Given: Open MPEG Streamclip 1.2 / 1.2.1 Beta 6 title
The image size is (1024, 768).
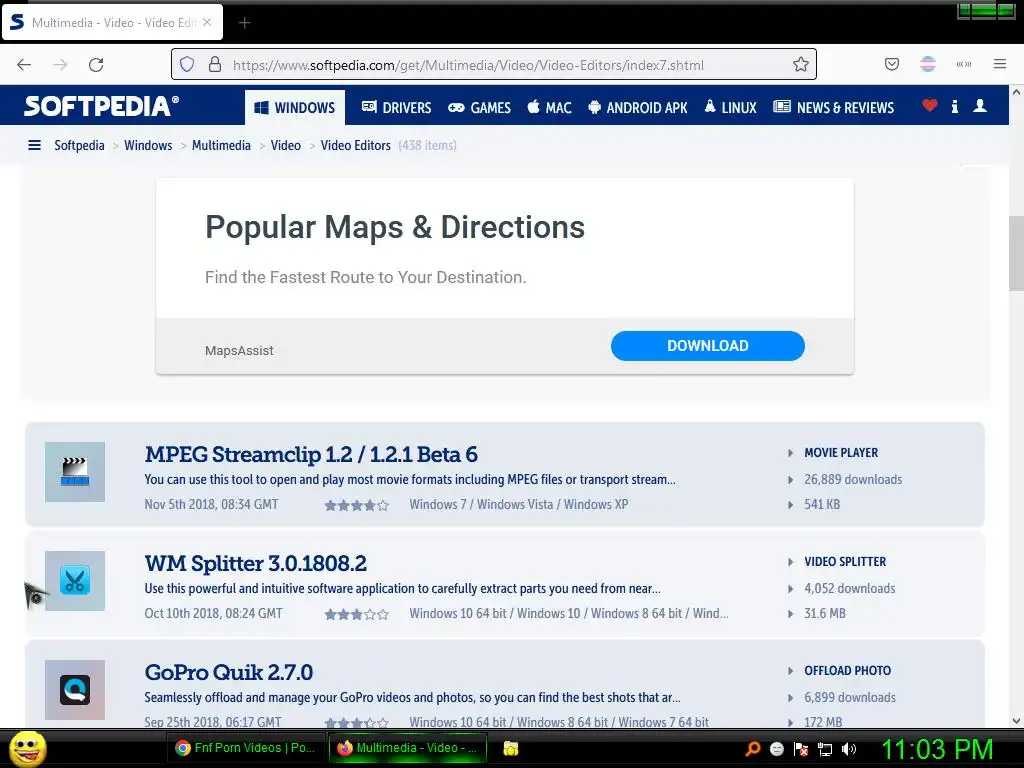Looking at the screenshot, I should pos(311,454).
